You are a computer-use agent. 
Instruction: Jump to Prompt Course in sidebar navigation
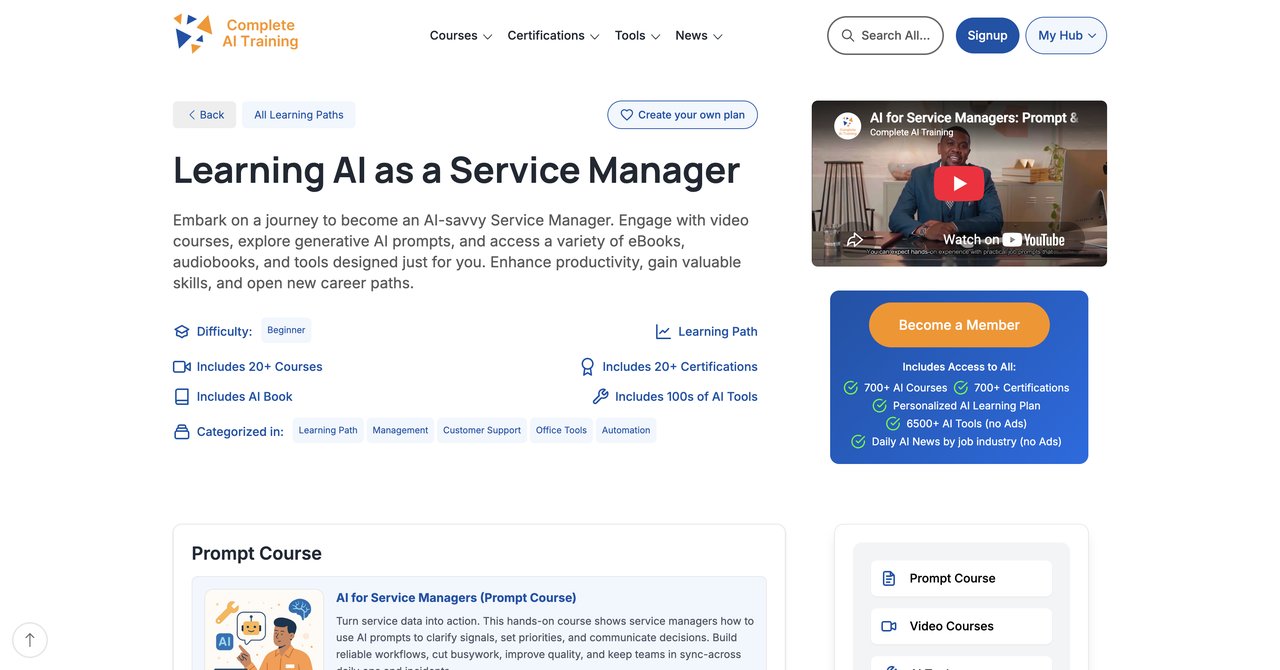coord(961,578)
